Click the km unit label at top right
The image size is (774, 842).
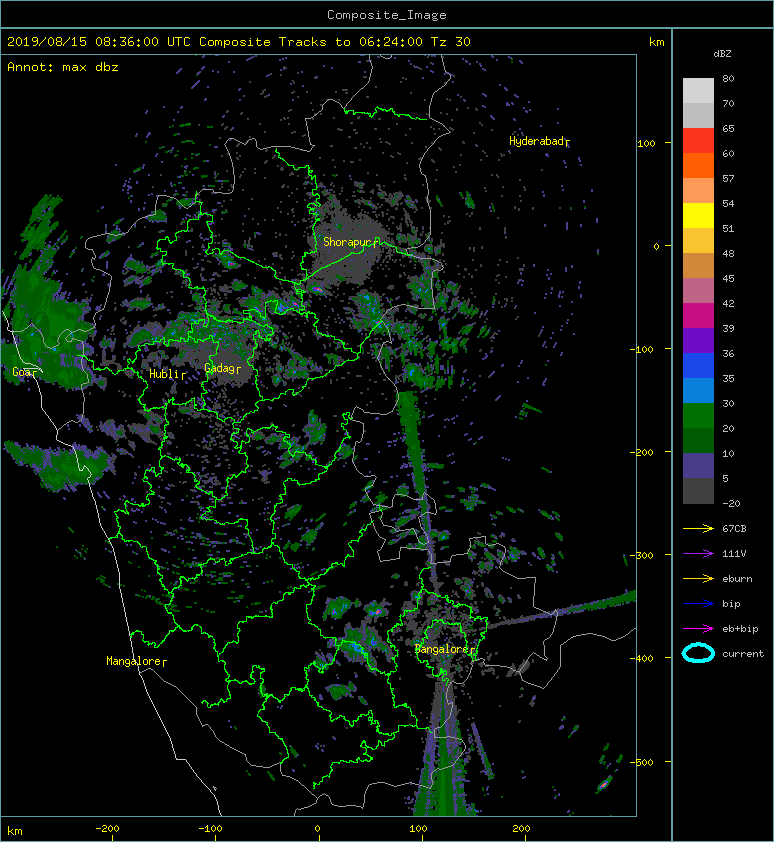click(656, 42)
